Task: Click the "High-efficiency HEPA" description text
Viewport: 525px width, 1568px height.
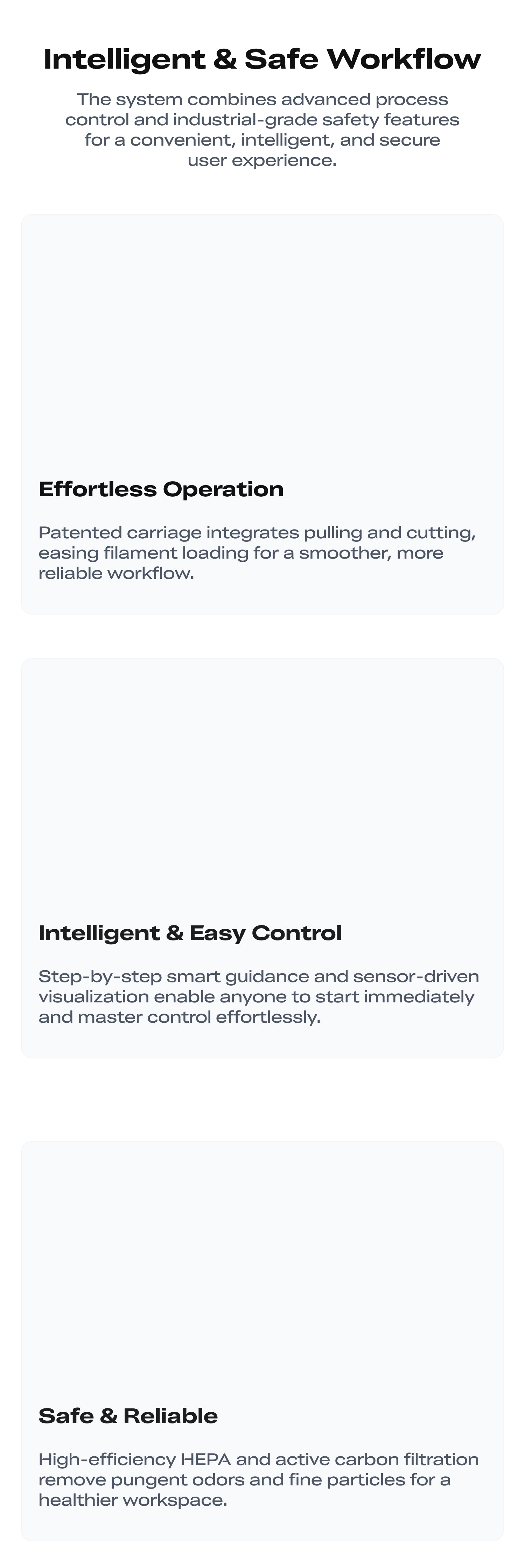Action: coord(258,1479)
